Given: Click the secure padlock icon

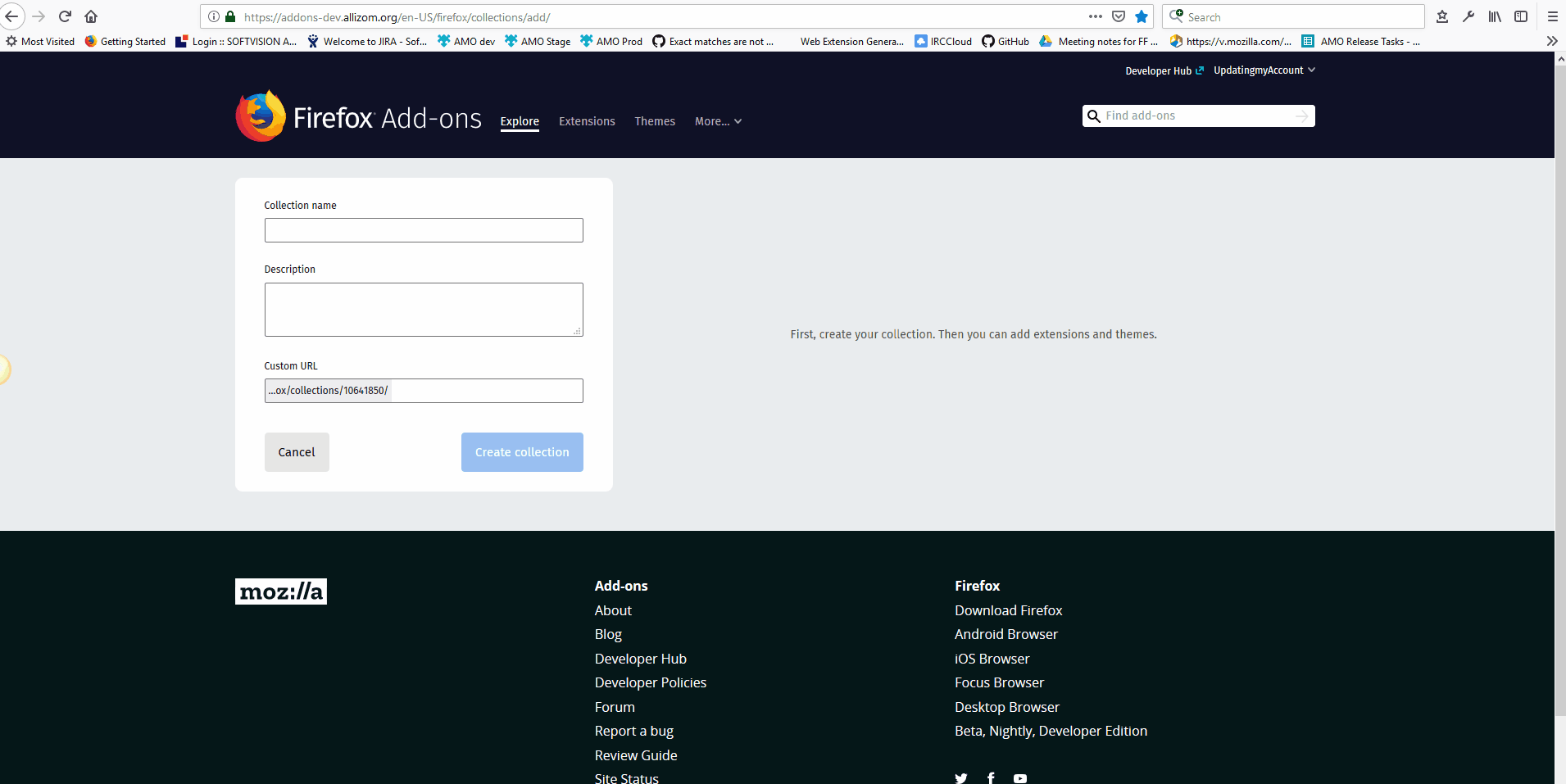Looking at the screenshot, I should click(x=230, y=16).
